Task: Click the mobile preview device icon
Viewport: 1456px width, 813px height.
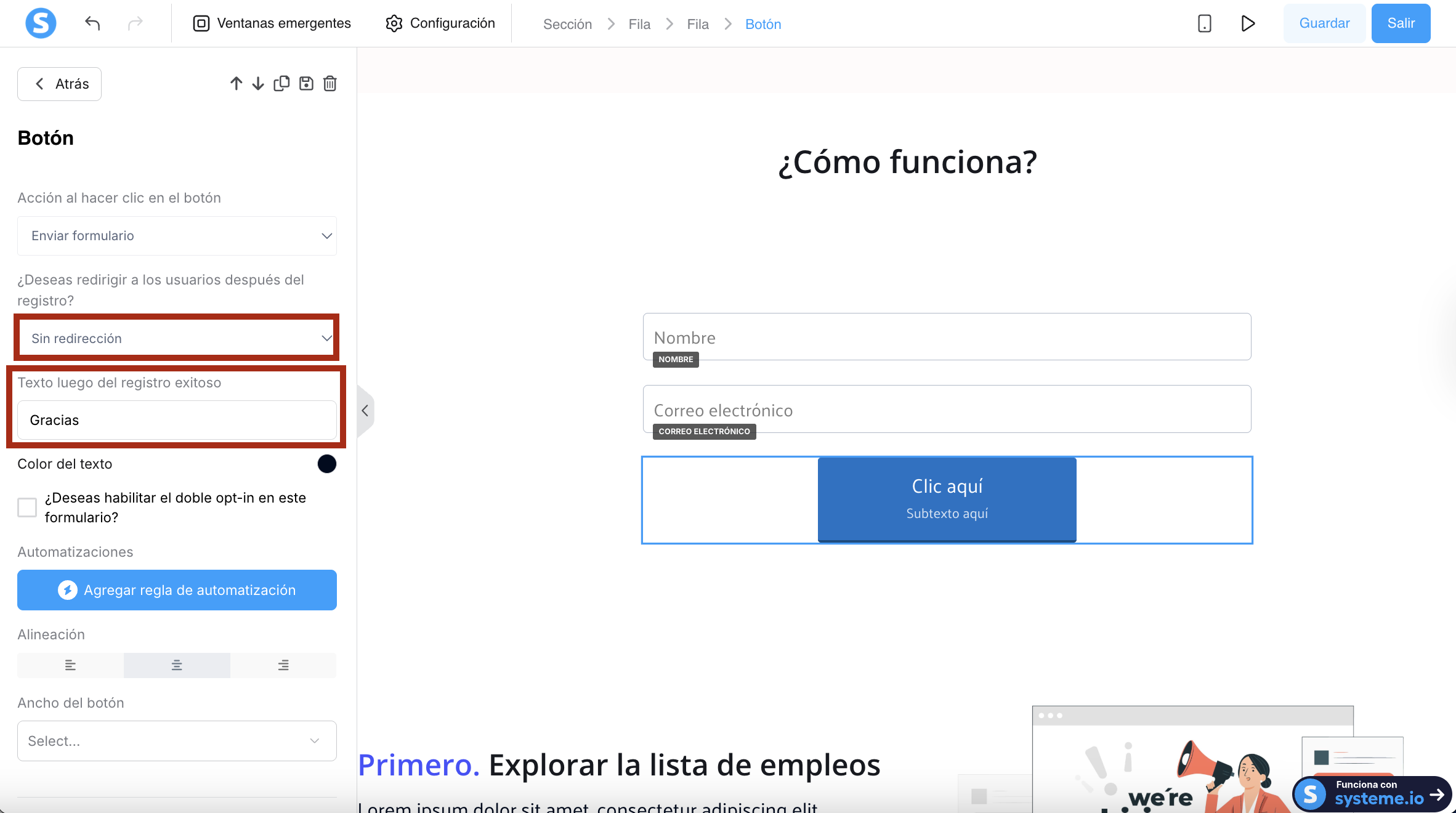Action: (x=1204, y=23)
